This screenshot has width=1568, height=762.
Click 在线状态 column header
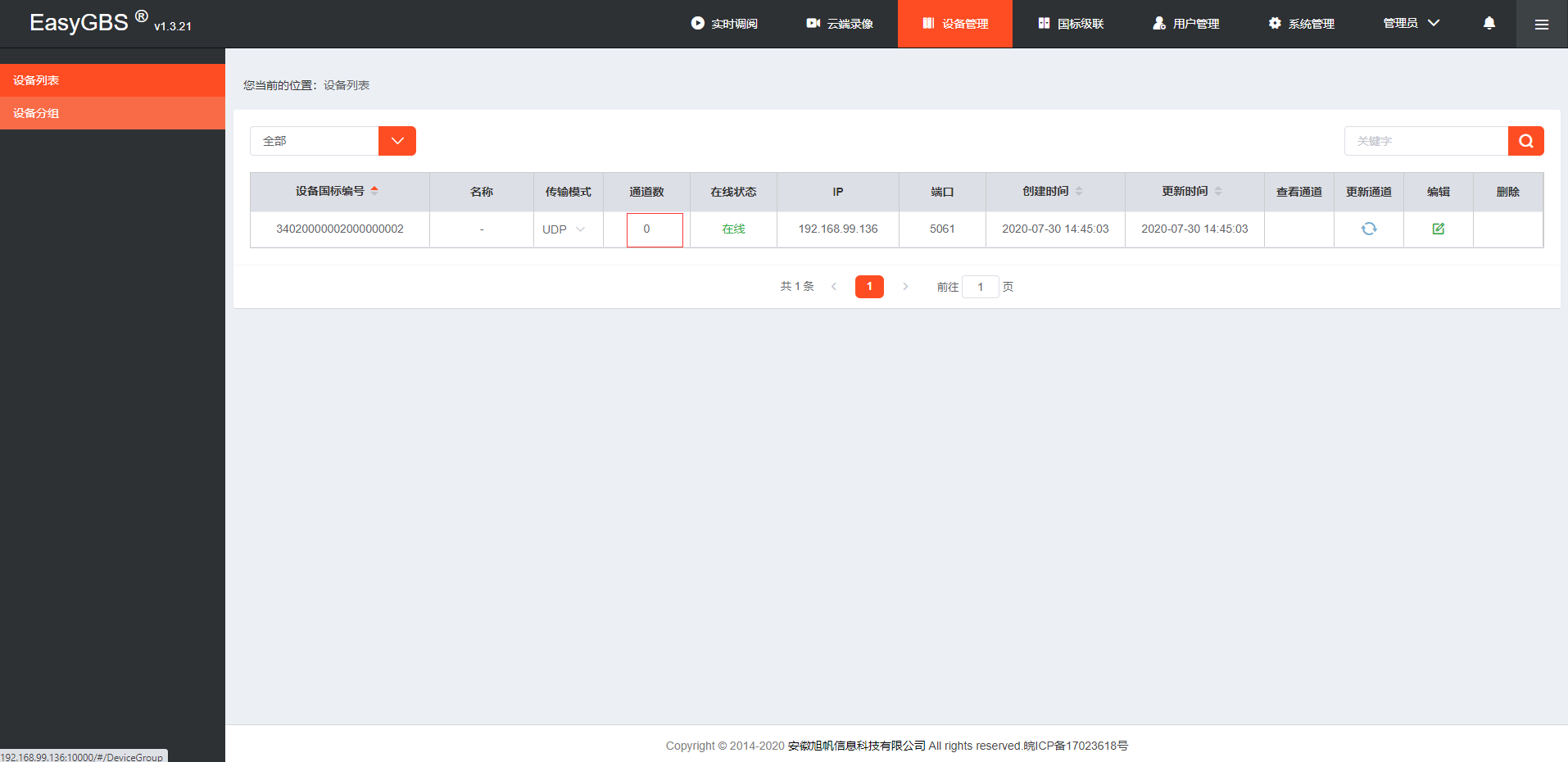click(733, 192)
